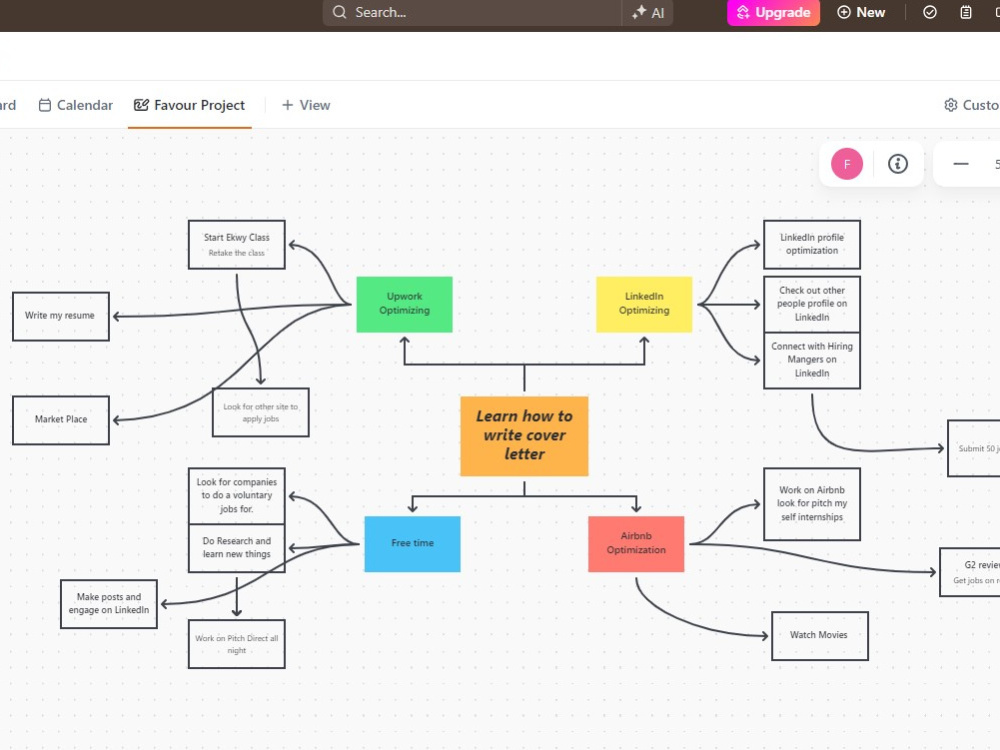
Task: Click the whiteboard icon beside Favour Project
Action: (x=141, y=105)
